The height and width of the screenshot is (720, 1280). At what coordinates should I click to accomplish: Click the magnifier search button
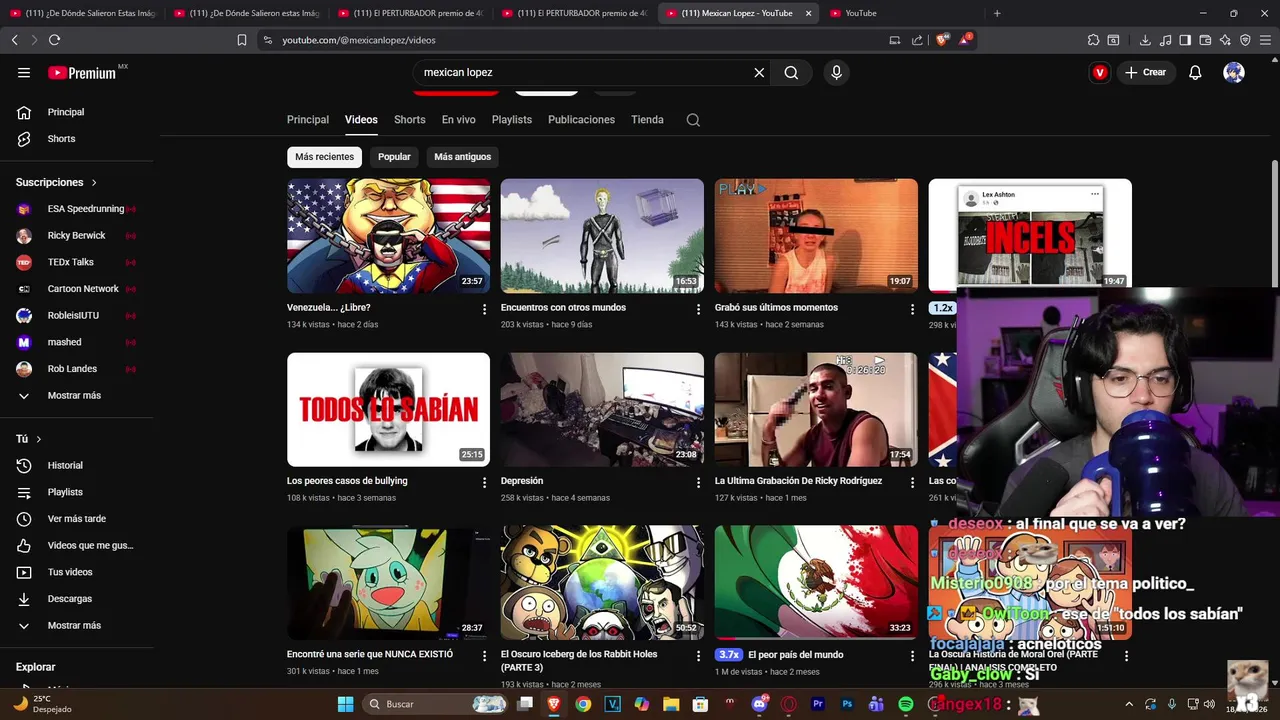(x=791, y=72)
